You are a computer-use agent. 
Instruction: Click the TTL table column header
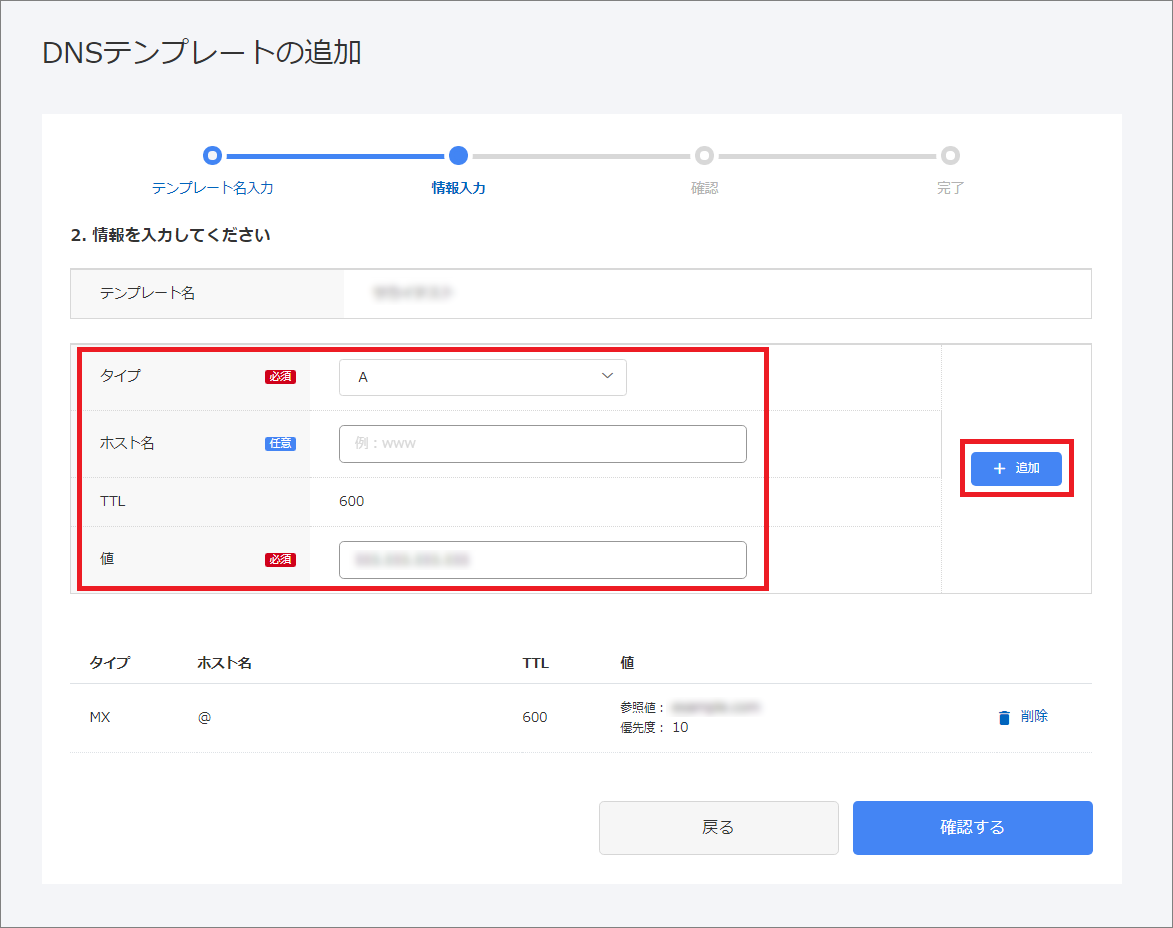(x=536, y=662)
